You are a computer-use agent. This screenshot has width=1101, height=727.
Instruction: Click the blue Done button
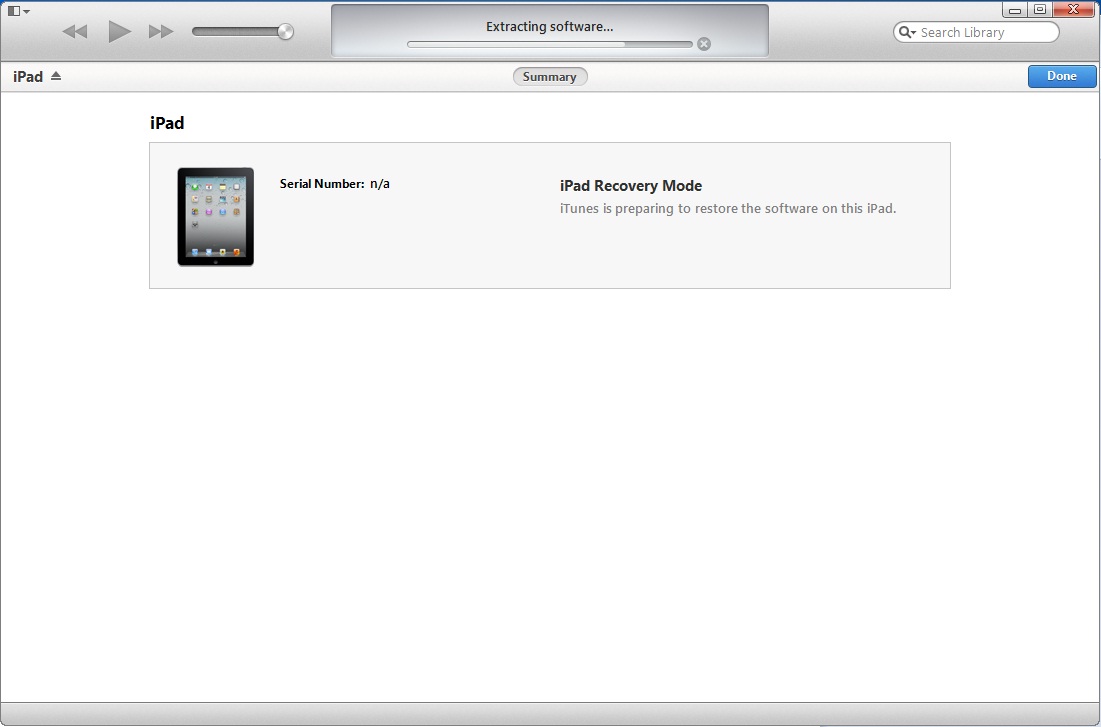pos(1062,76)
